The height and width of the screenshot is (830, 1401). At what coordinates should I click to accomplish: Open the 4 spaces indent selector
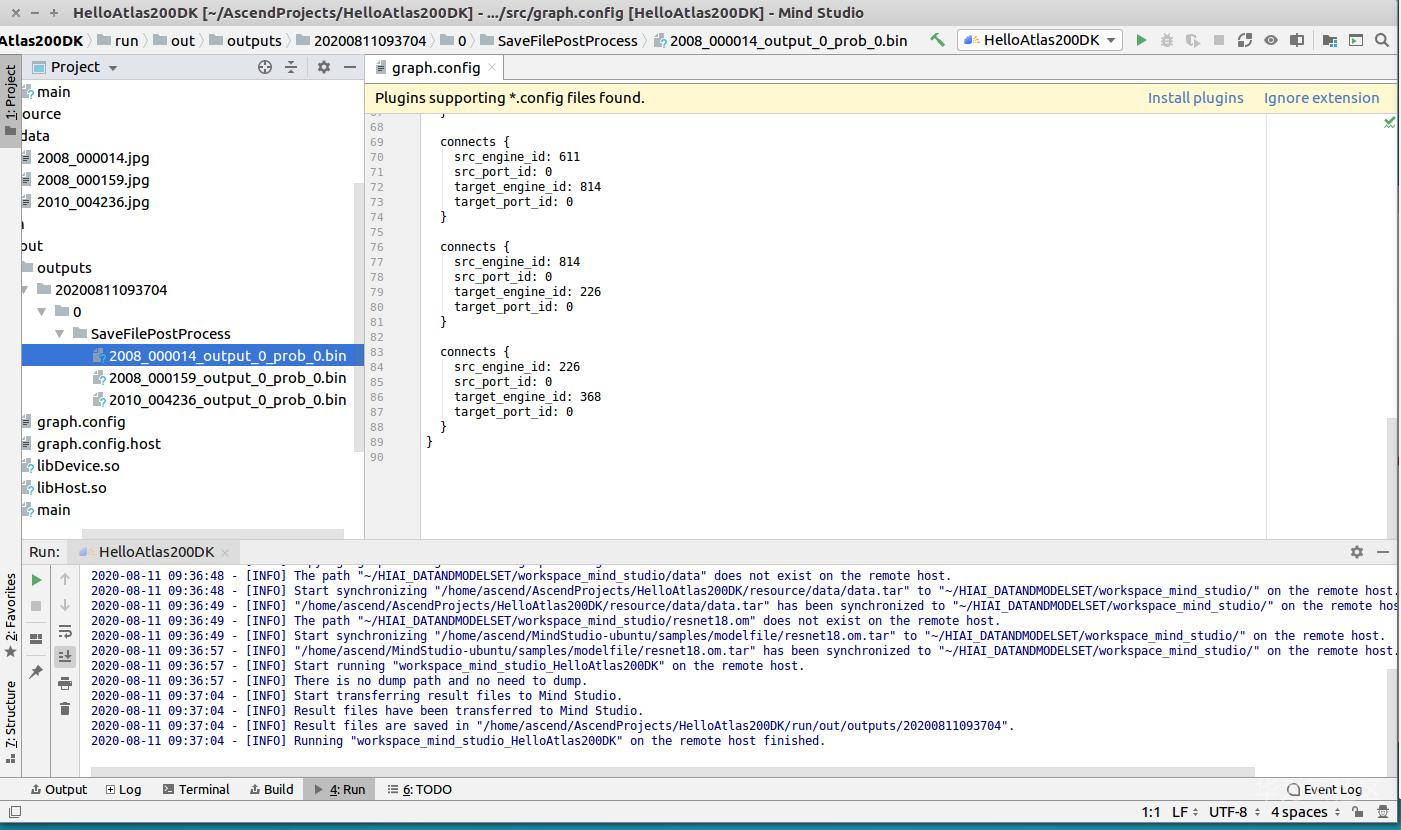pos(1306,812)
